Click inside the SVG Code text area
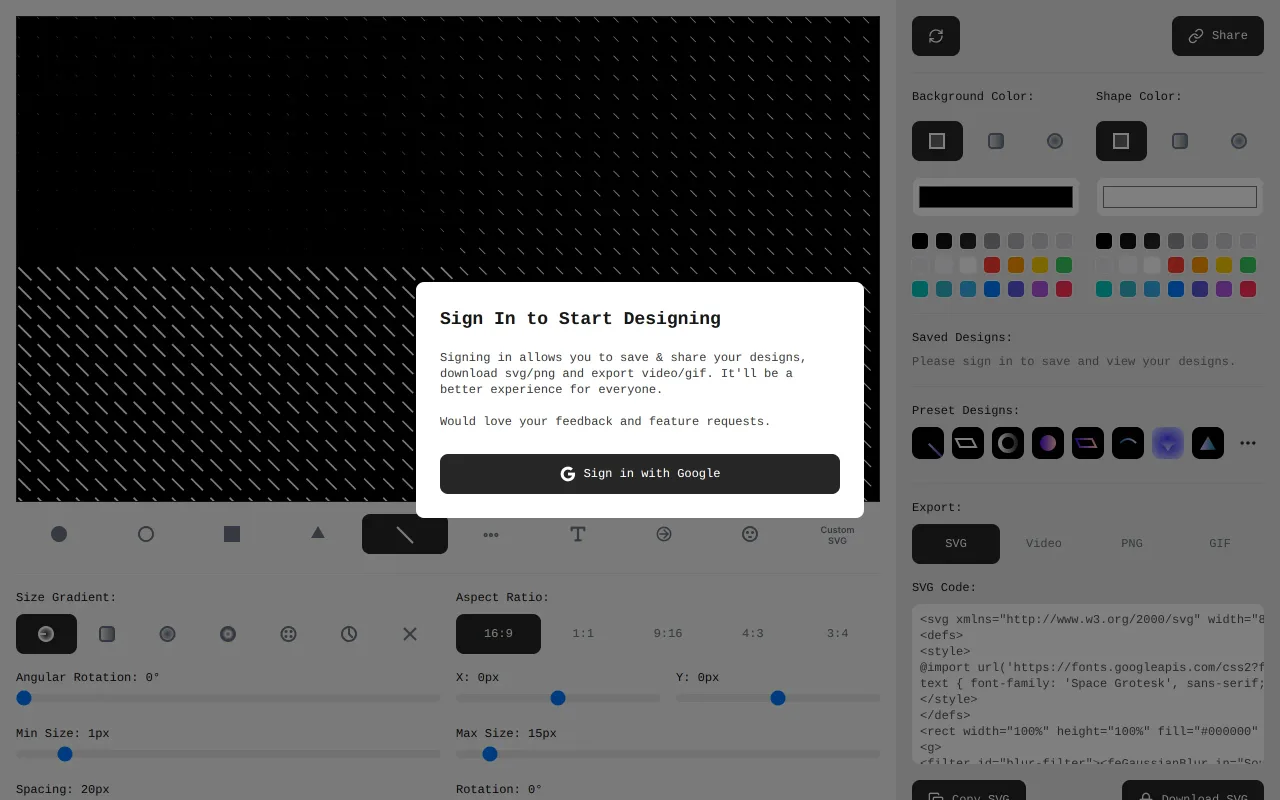This screenshot has height=800, width=1280. point(1088,685)
